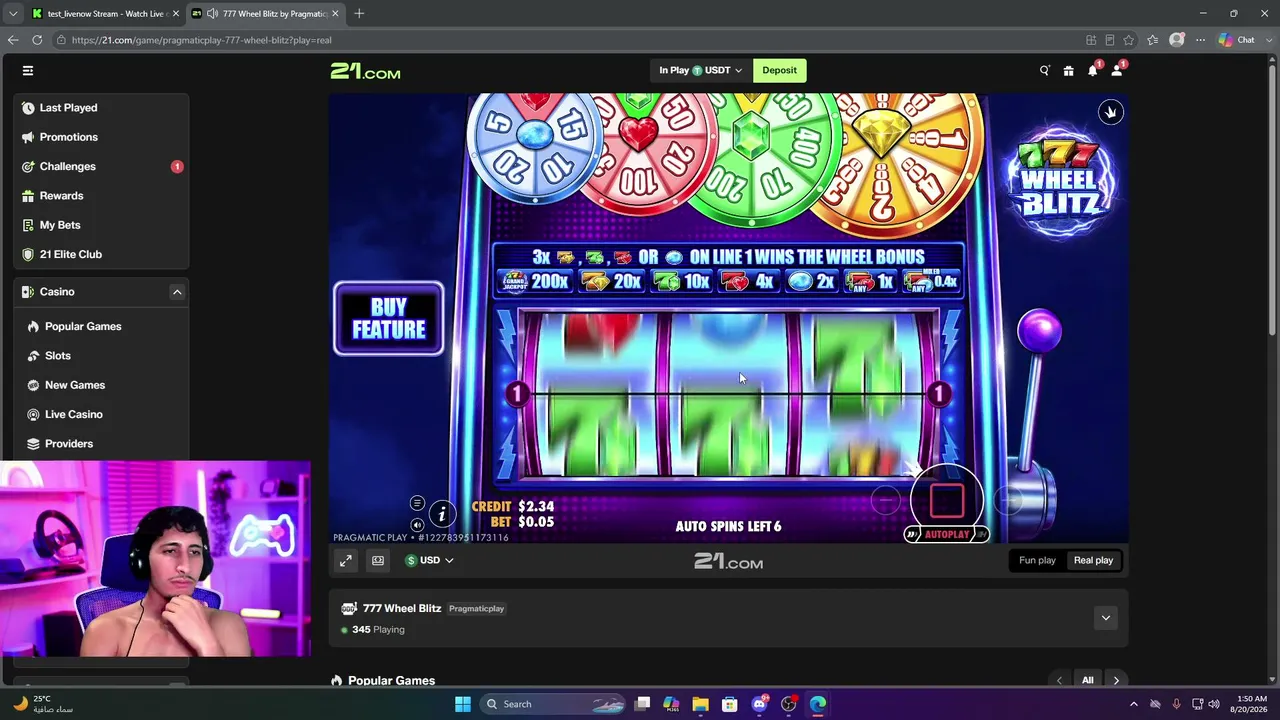Image resolution: width=1280 pixels, height=720 pixels.
Task: Open the slot game settings menu icon
Action: (x=417, y=503)
